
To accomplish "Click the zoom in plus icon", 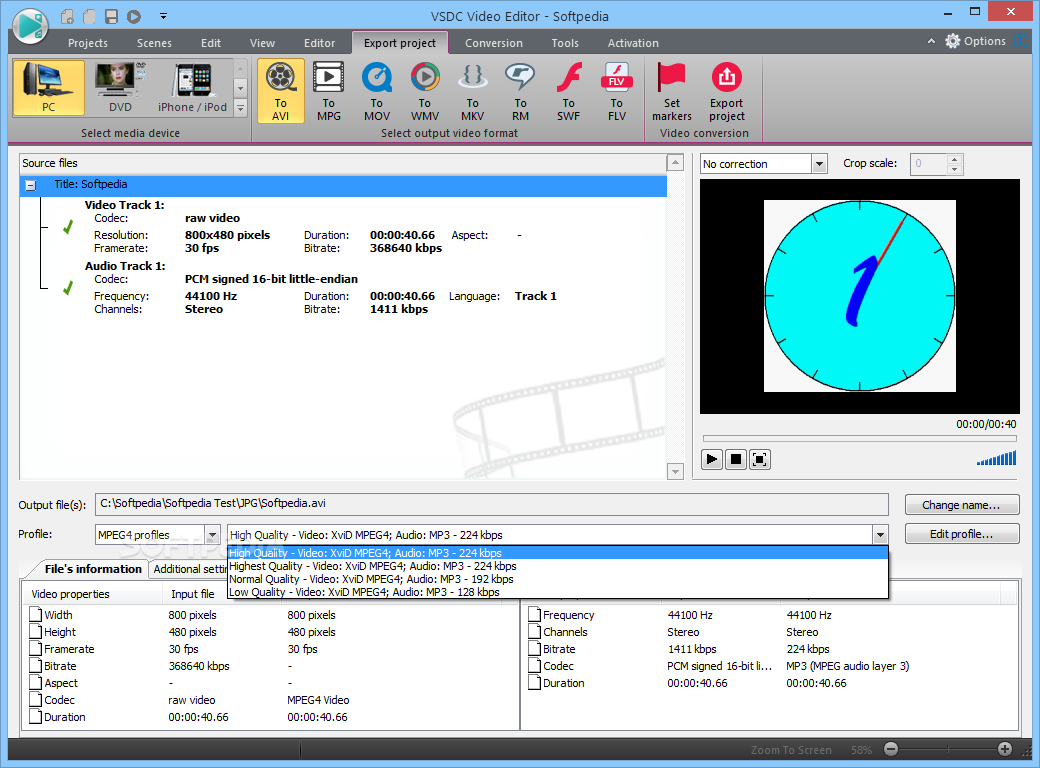I will coord(1005,749).
